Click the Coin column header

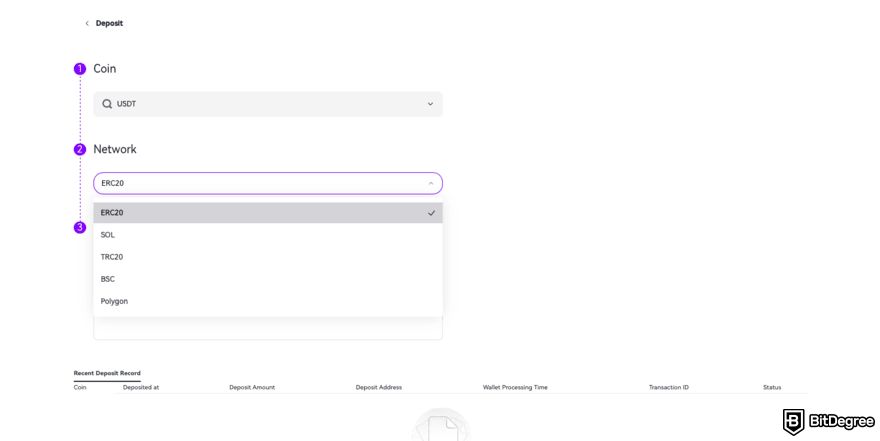[x=80, y=387]
